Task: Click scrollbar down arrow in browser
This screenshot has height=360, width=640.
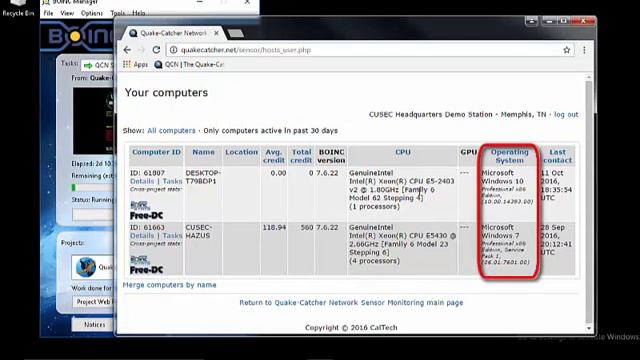Action: click(589, 328)
